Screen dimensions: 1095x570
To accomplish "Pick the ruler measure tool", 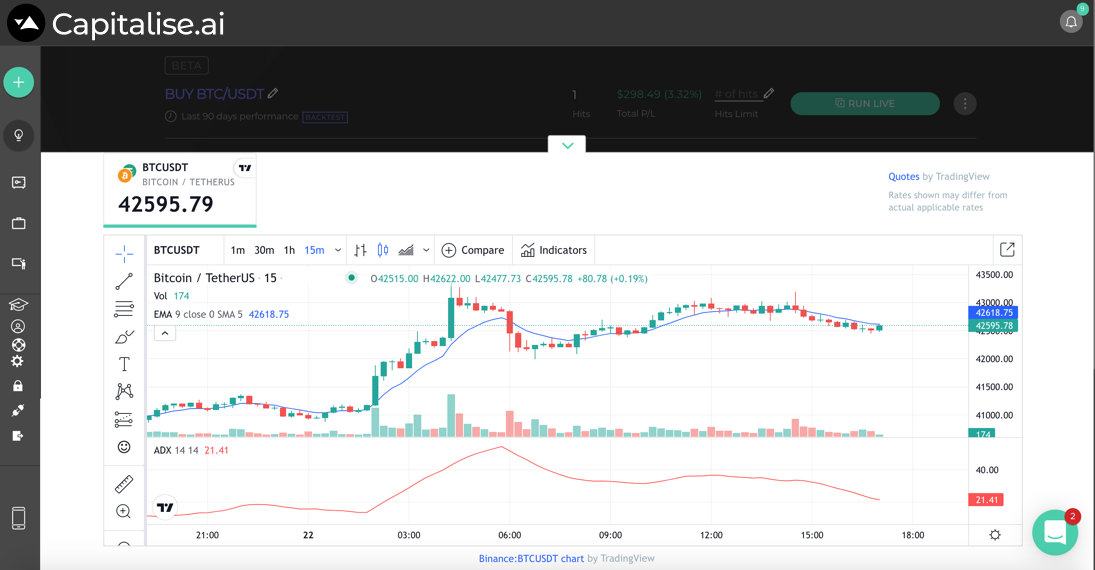I will tap(124, 484).
